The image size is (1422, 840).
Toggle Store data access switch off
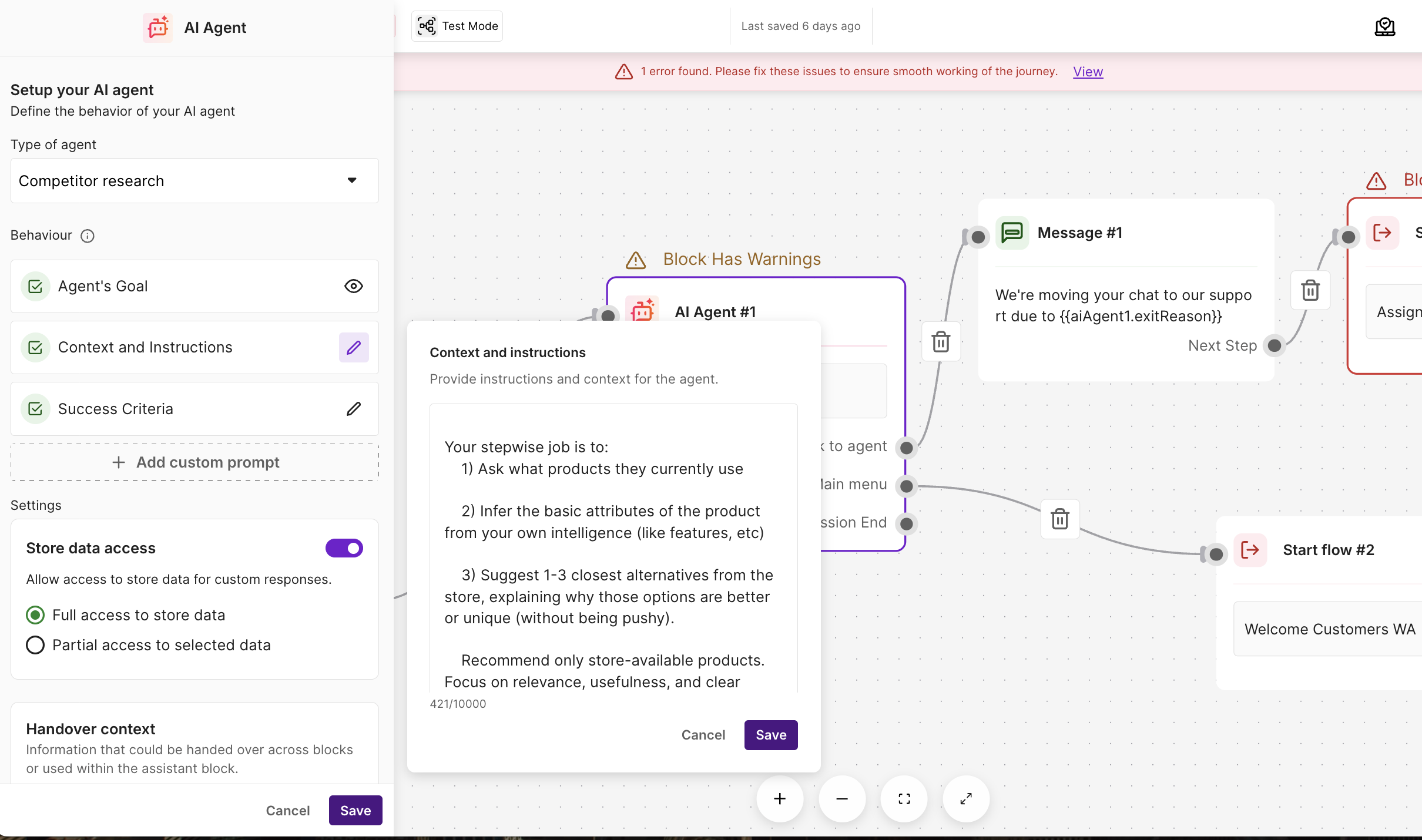point(344,548)
